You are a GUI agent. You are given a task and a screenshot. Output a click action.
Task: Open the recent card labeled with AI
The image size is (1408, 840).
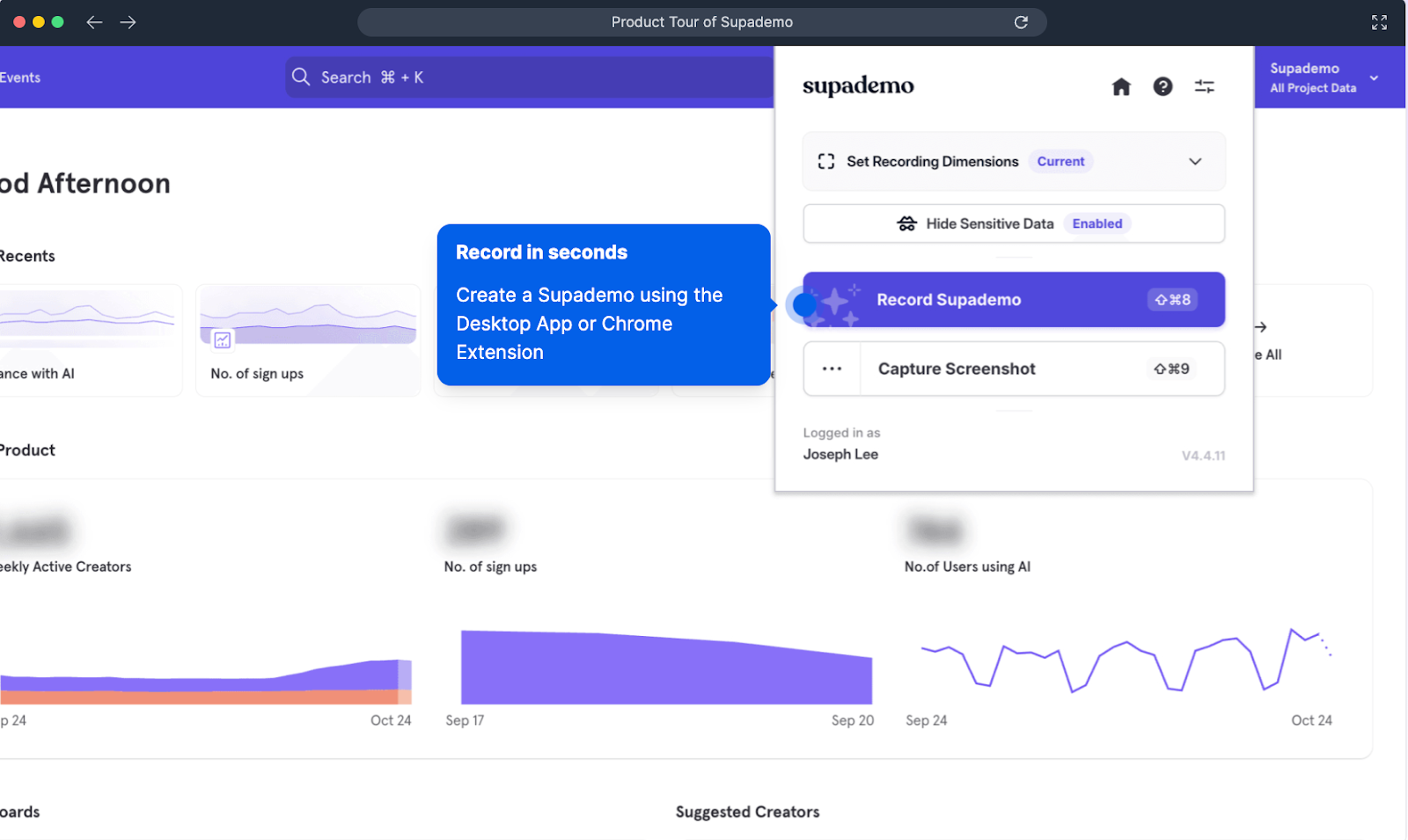92,340
